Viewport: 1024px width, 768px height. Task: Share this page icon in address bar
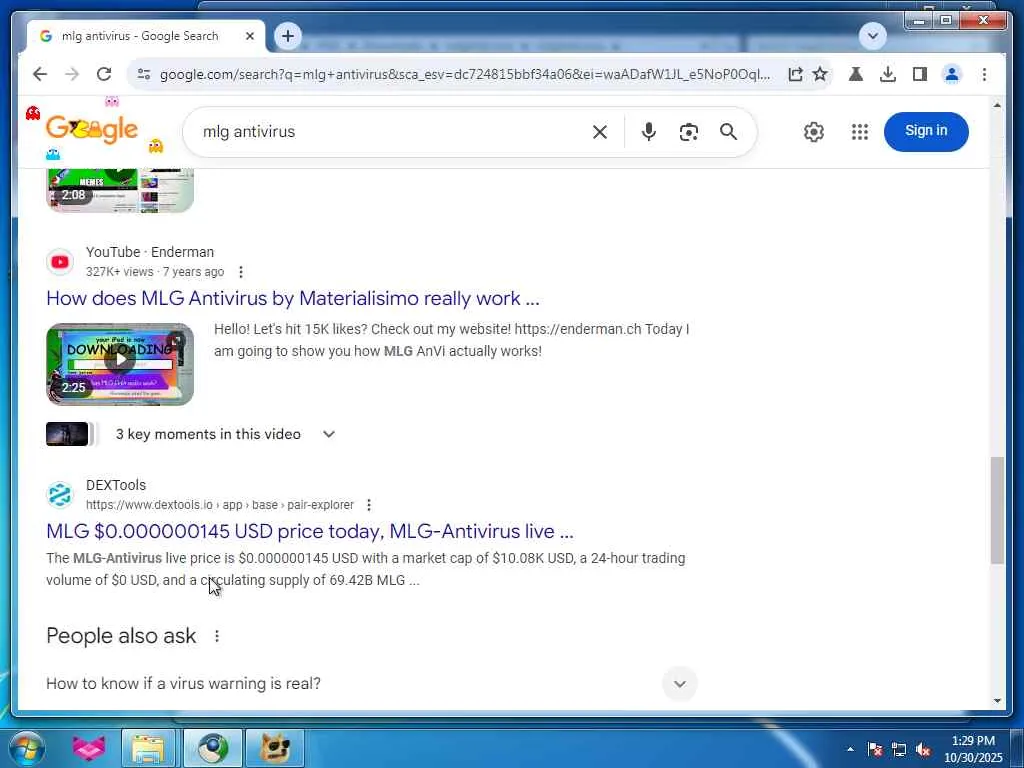click(x=795, y=74)
